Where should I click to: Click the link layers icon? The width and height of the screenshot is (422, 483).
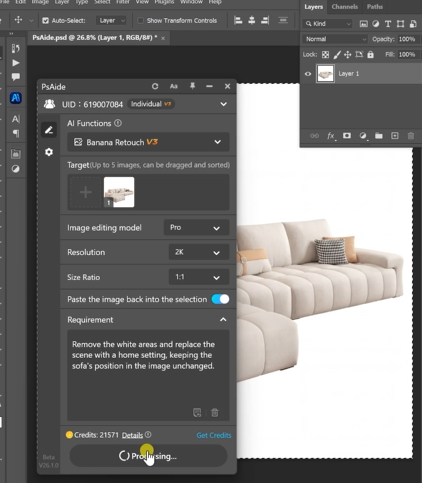tap(314, 136)
